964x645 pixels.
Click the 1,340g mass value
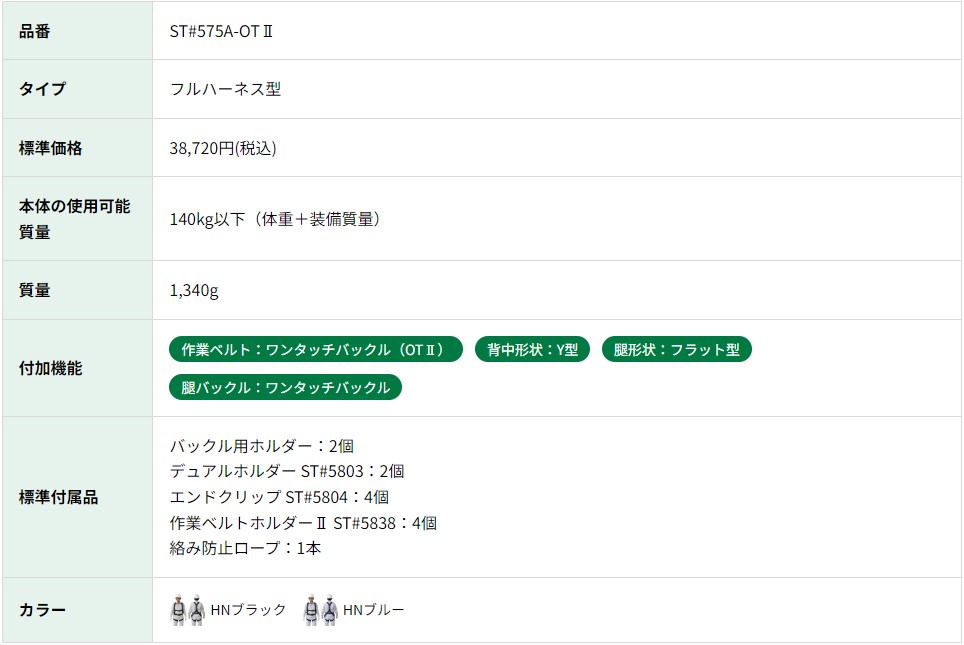[194, 290]
